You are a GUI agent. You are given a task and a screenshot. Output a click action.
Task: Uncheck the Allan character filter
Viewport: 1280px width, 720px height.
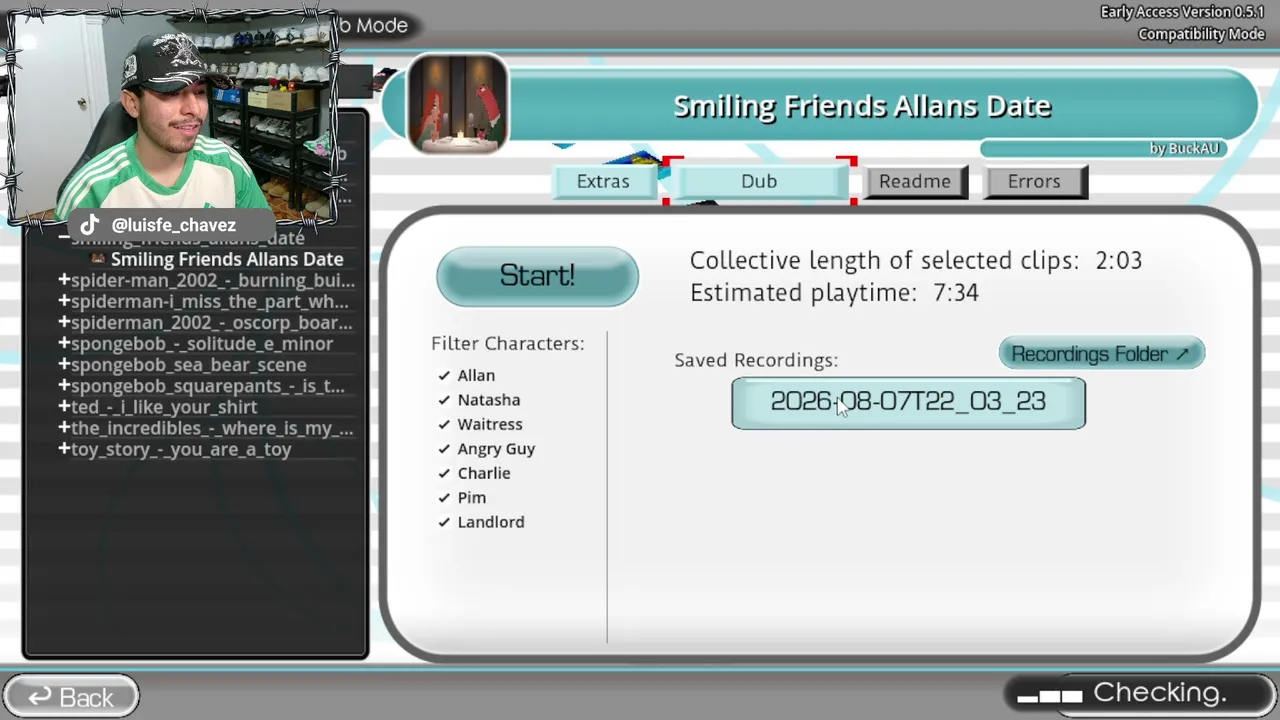point(466,375)
